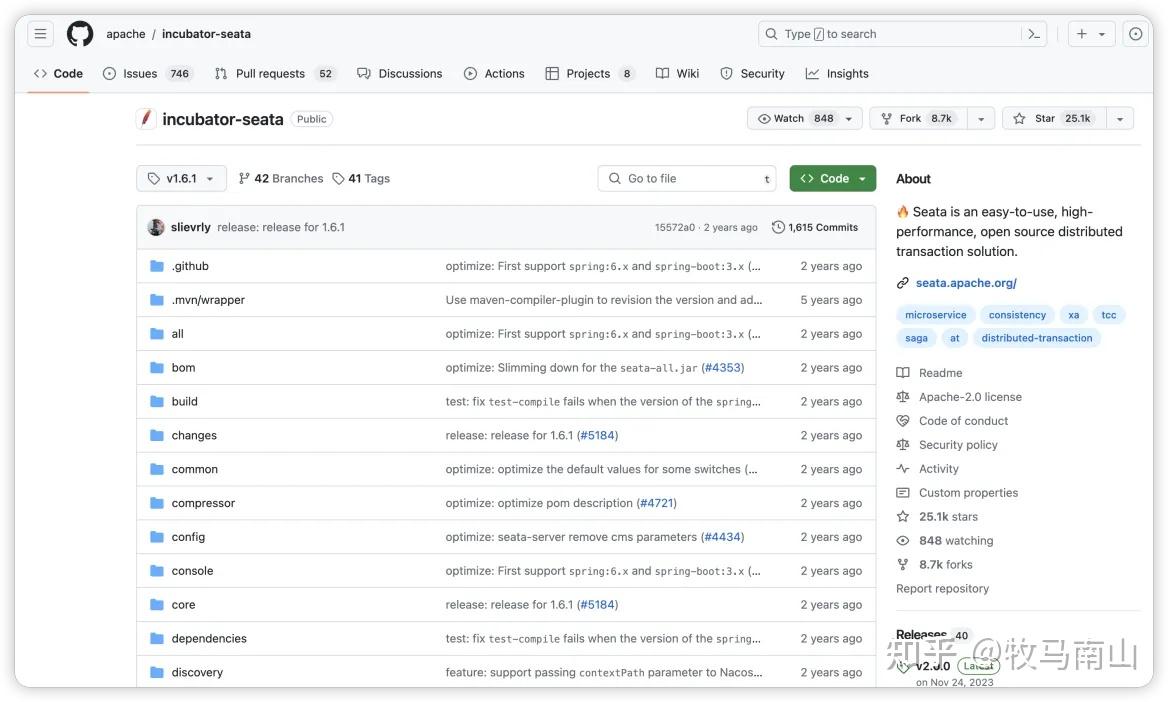Screen dimensions: 1168x702
Task: Open the Security tab
Action: [x=752, y=73]
